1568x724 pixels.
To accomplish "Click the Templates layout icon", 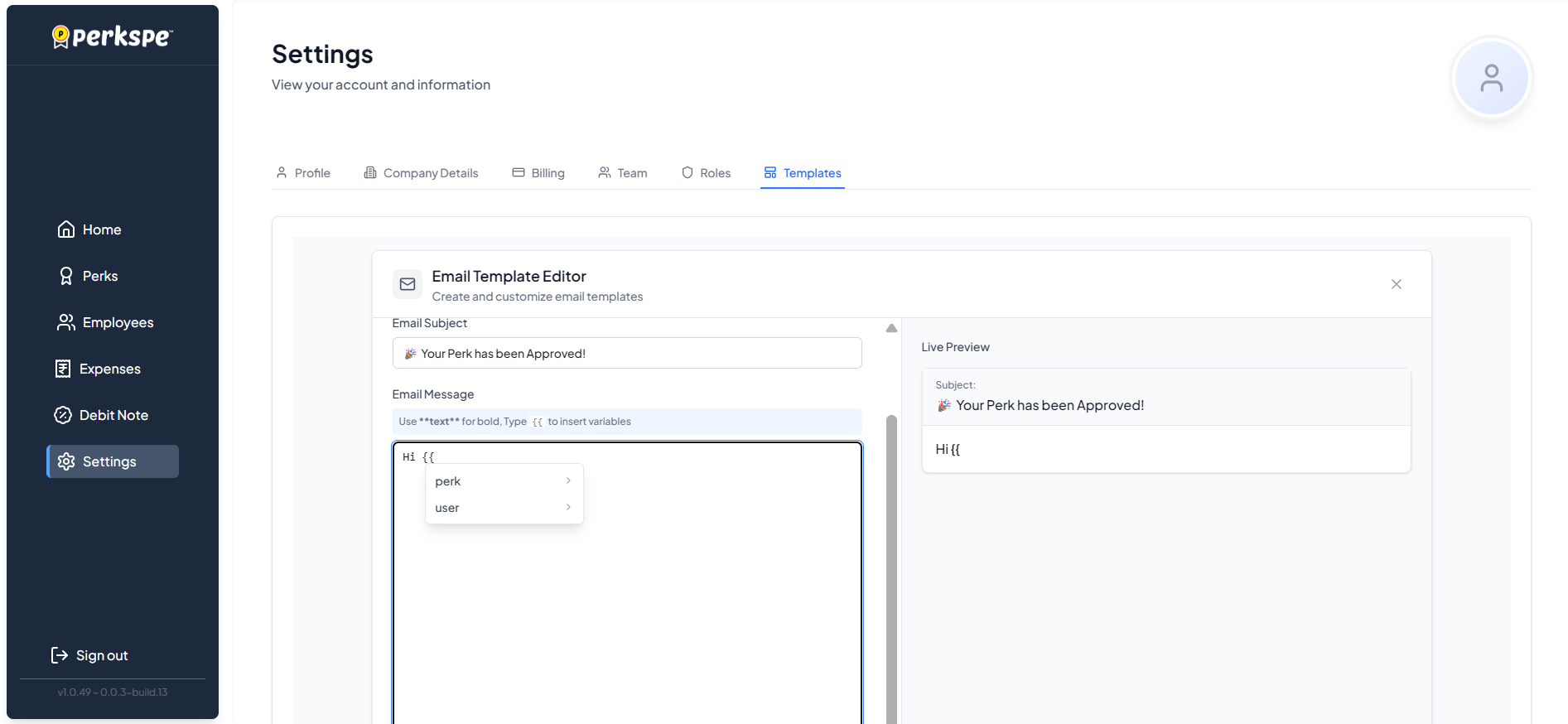I will 770,172.
